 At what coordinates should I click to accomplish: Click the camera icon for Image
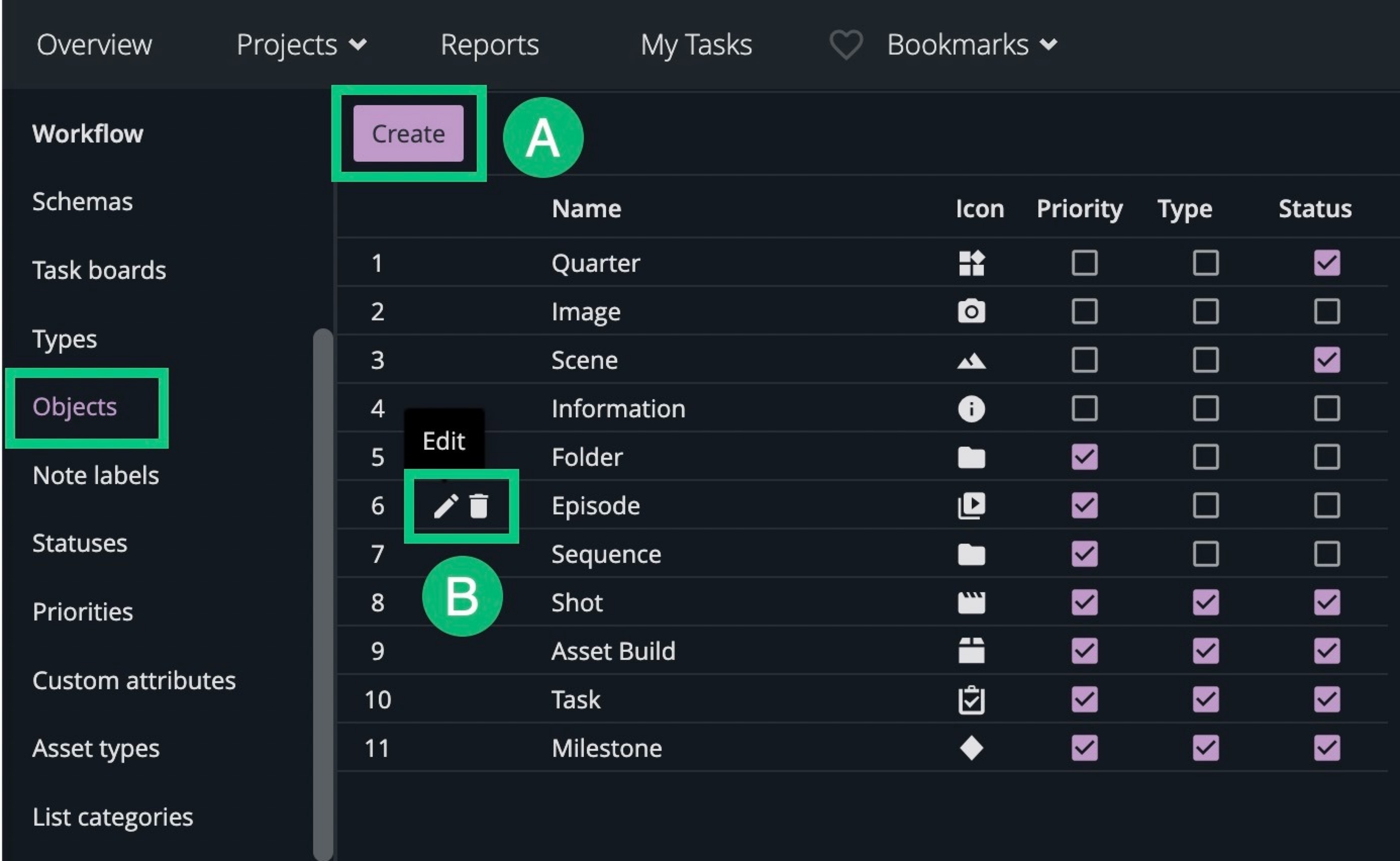point(971,311)
